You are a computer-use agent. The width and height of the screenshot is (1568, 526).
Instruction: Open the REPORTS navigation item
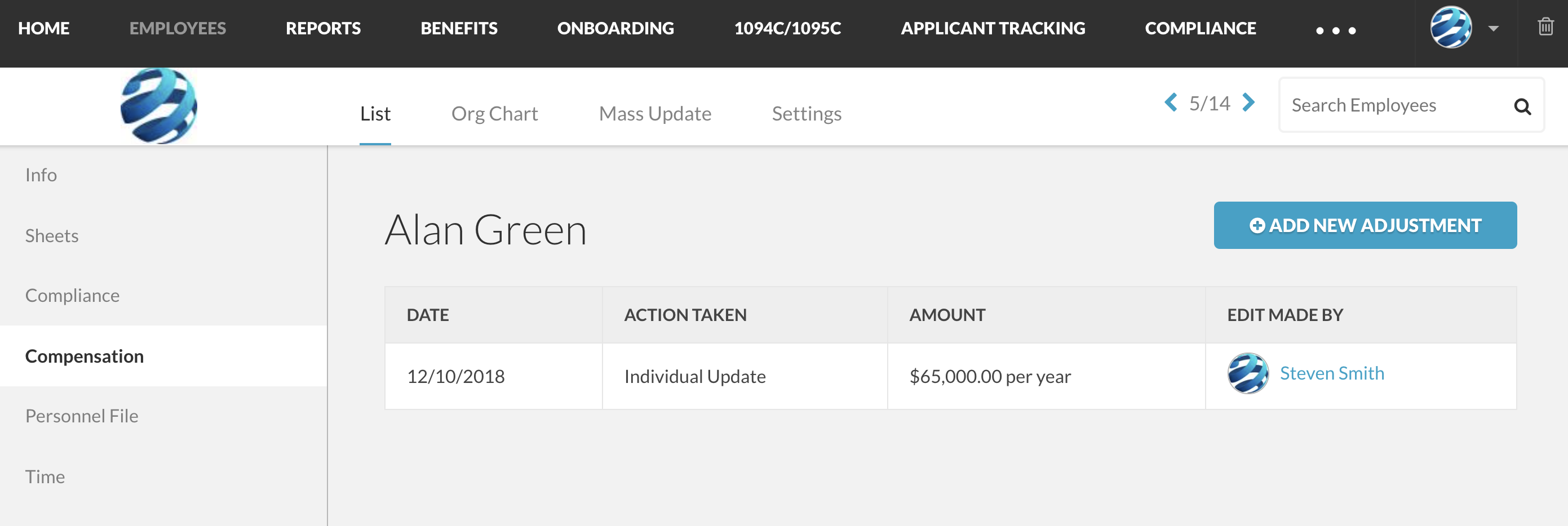(x=323, y=28)
